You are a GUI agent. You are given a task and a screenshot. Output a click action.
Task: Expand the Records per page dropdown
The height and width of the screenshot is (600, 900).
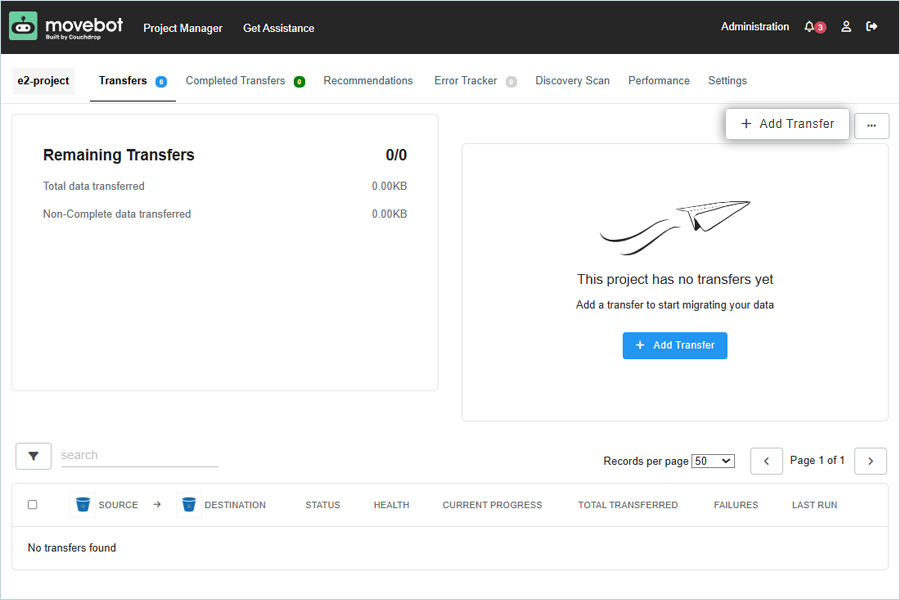click(713, 461)
